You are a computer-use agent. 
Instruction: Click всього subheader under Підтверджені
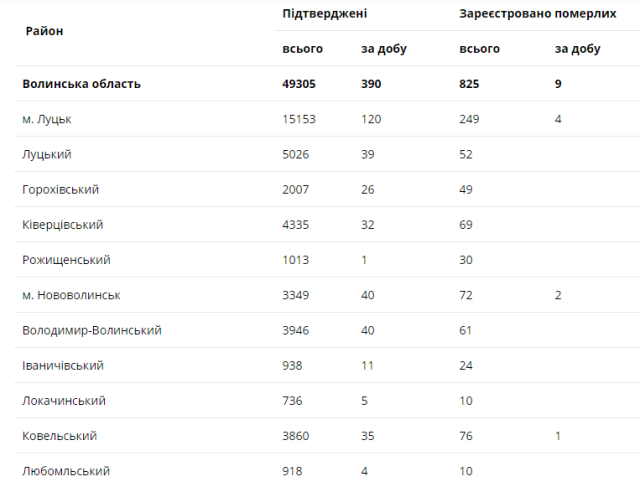tap(302, 48)
